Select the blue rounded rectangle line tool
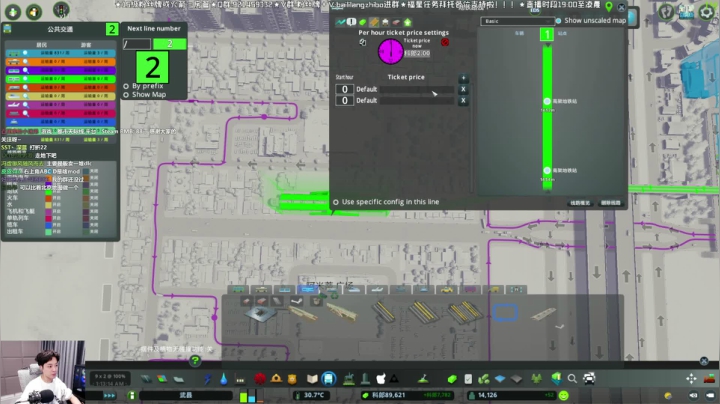 pyautogui.click(x=506, y=313)
